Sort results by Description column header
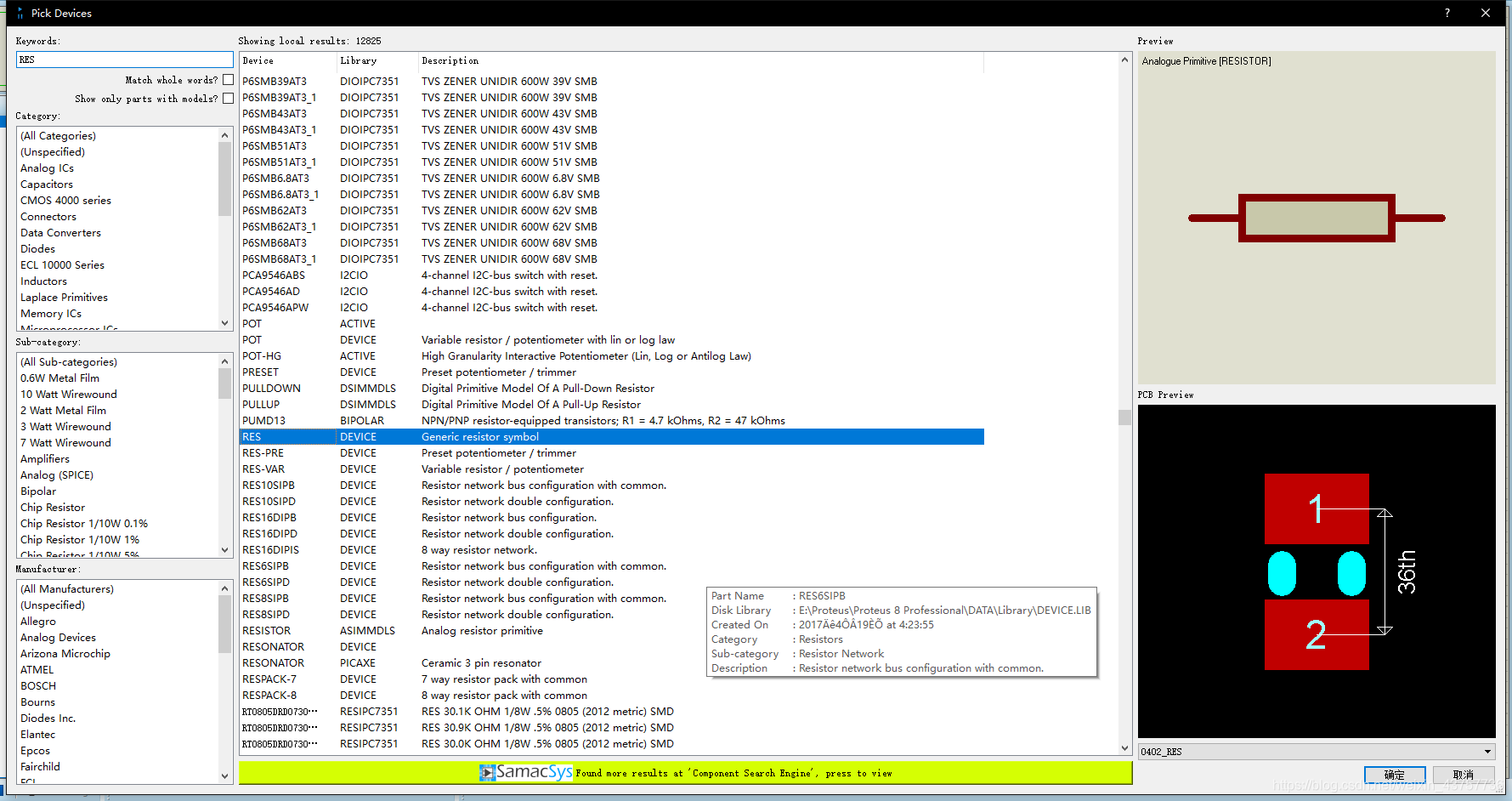This screenshot has height=801, width=1512. click(x=700, y=60)
